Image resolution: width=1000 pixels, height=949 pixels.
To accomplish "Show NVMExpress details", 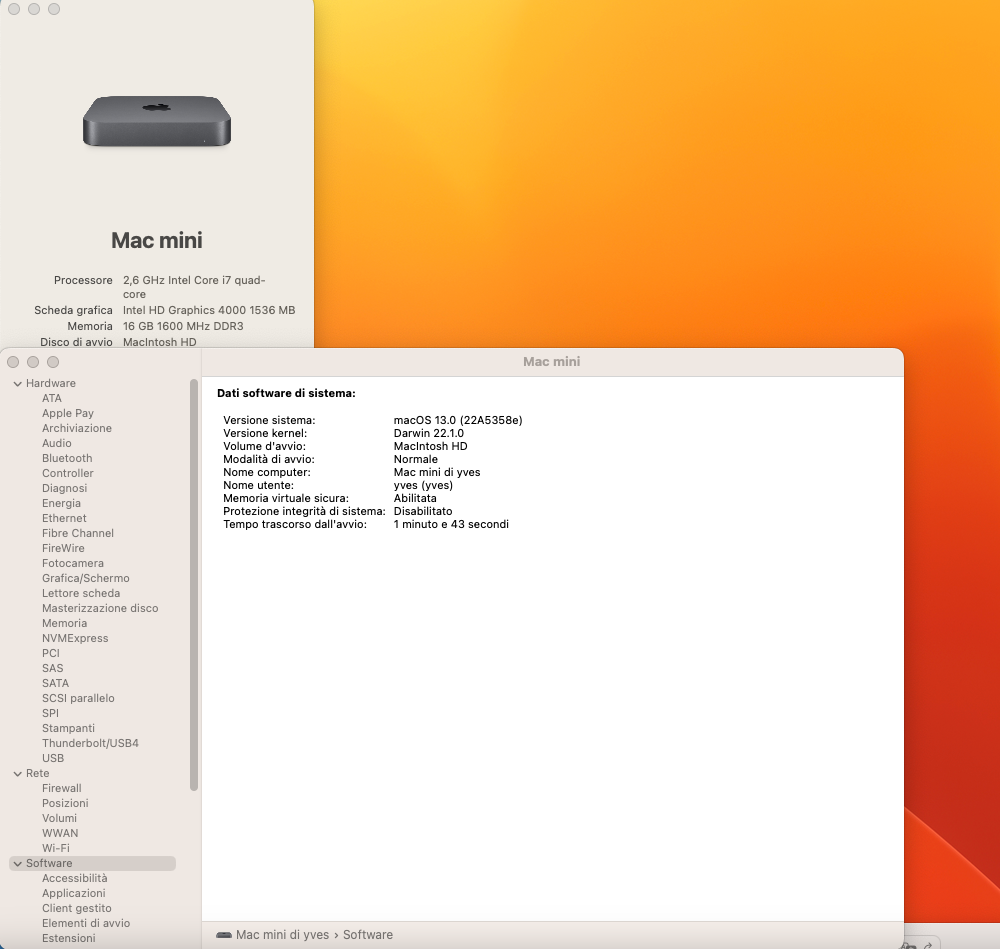I will [75, 638].
